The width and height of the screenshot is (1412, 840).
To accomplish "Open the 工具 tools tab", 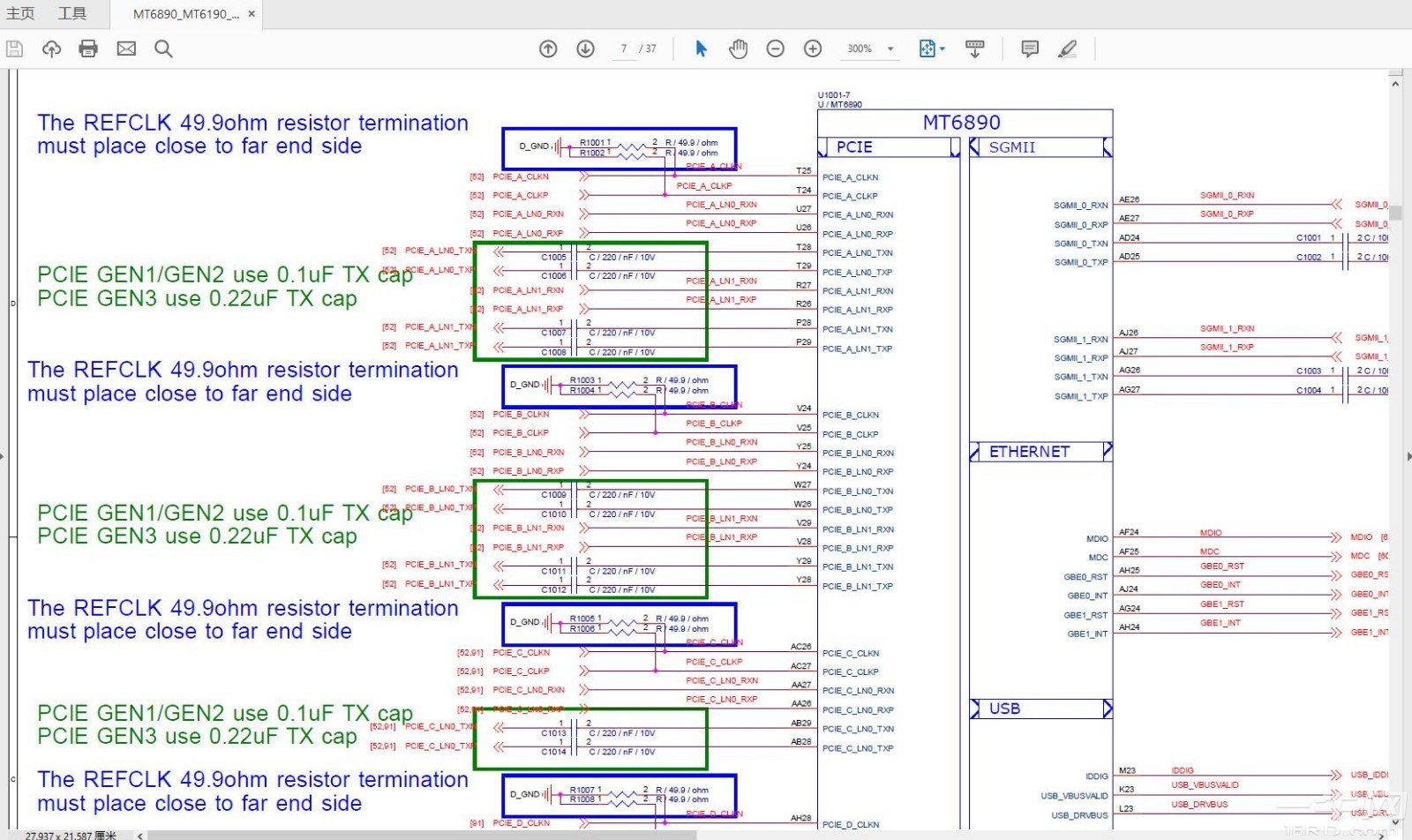I will coord(72,13).
